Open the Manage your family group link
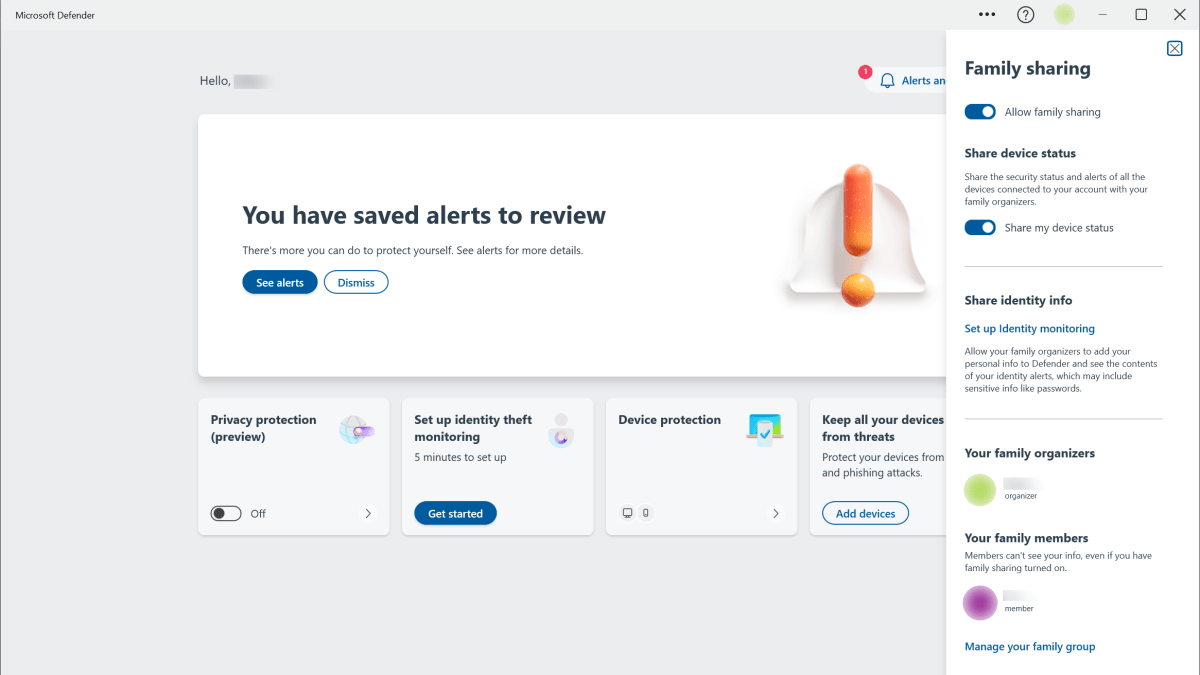This screenshot has height=675, width=1200. [x=1030, y=647]
